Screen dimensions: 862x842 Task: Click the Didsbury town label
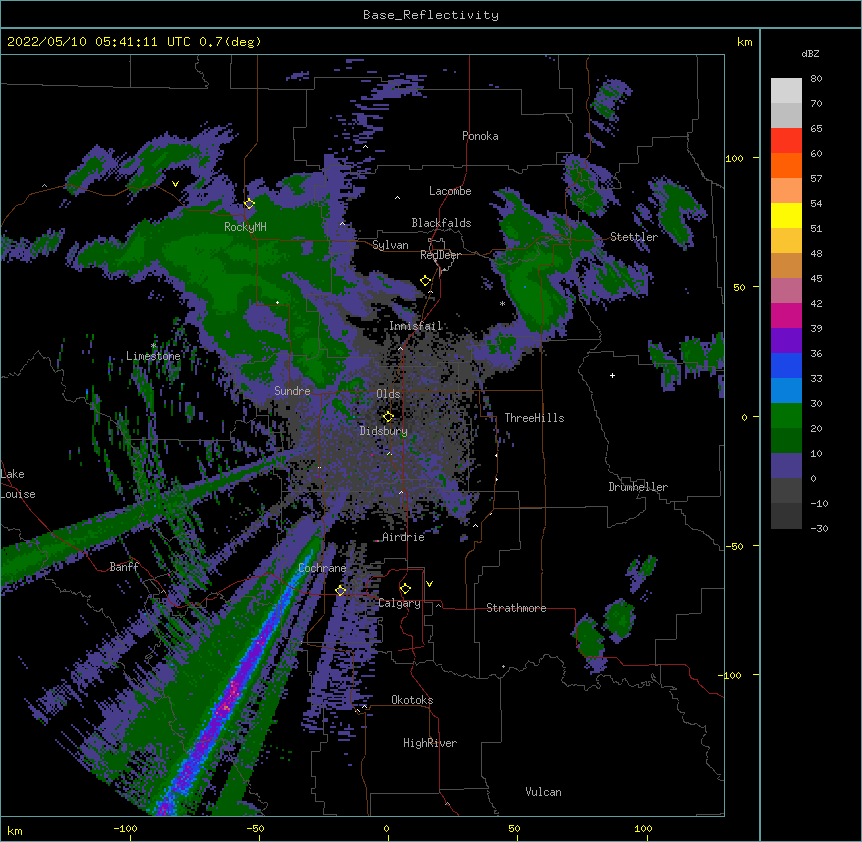point(384,431)
